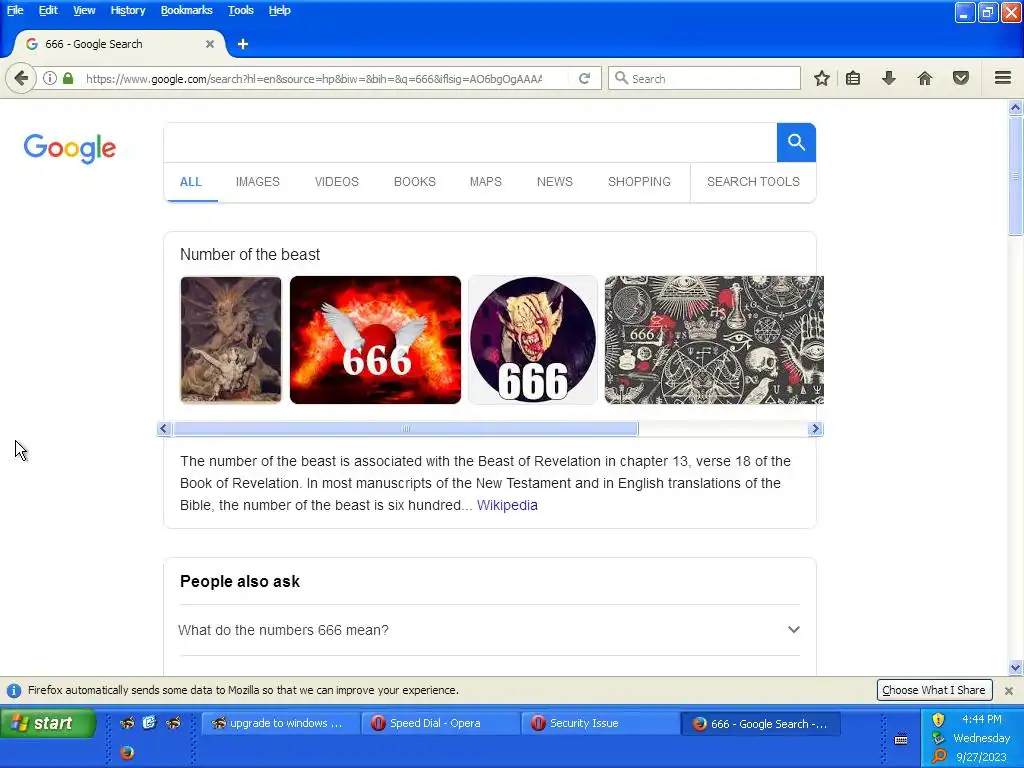Click the Firefox toolbar Search box

pyautogui.click(x=705, y=78)
